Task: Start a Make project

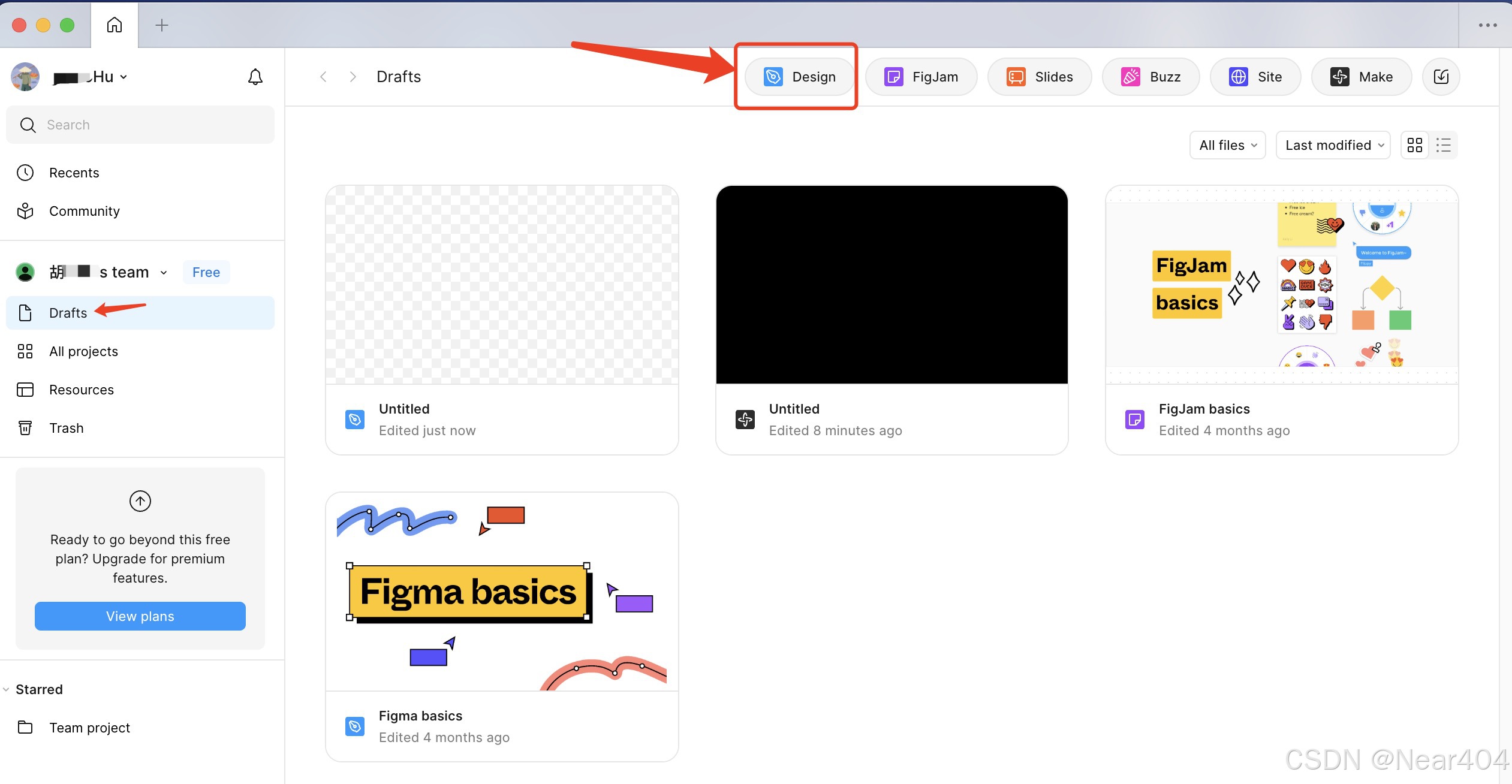Action: click(1360, 77)
